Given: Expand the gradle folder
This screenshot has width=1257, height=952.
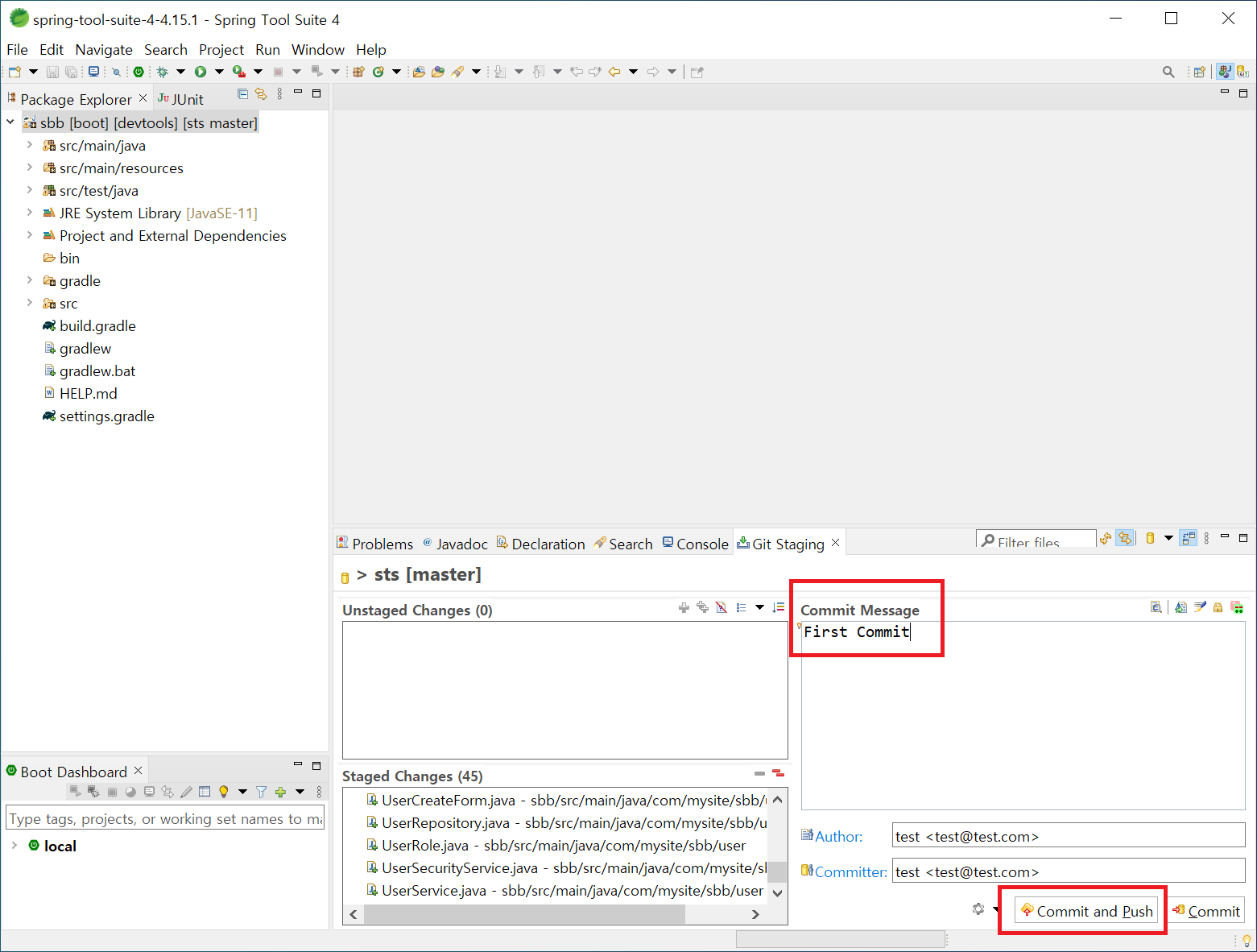Looking at the screenshot, I should click(x=30, y=280).
